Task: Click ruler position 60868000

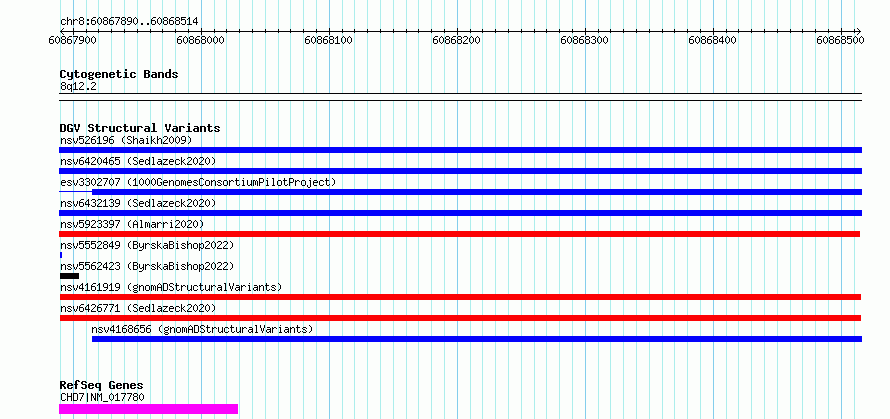Action: [201, 40]
